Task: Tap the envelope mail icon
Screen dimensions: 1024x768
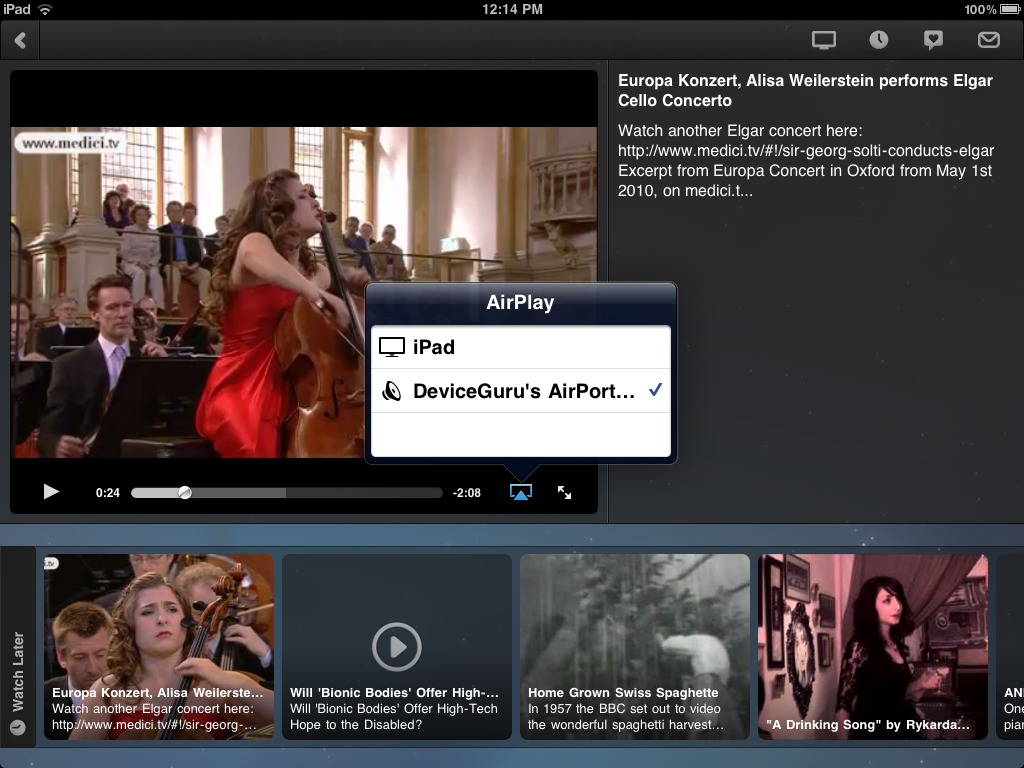Action: tap(988, 40)
